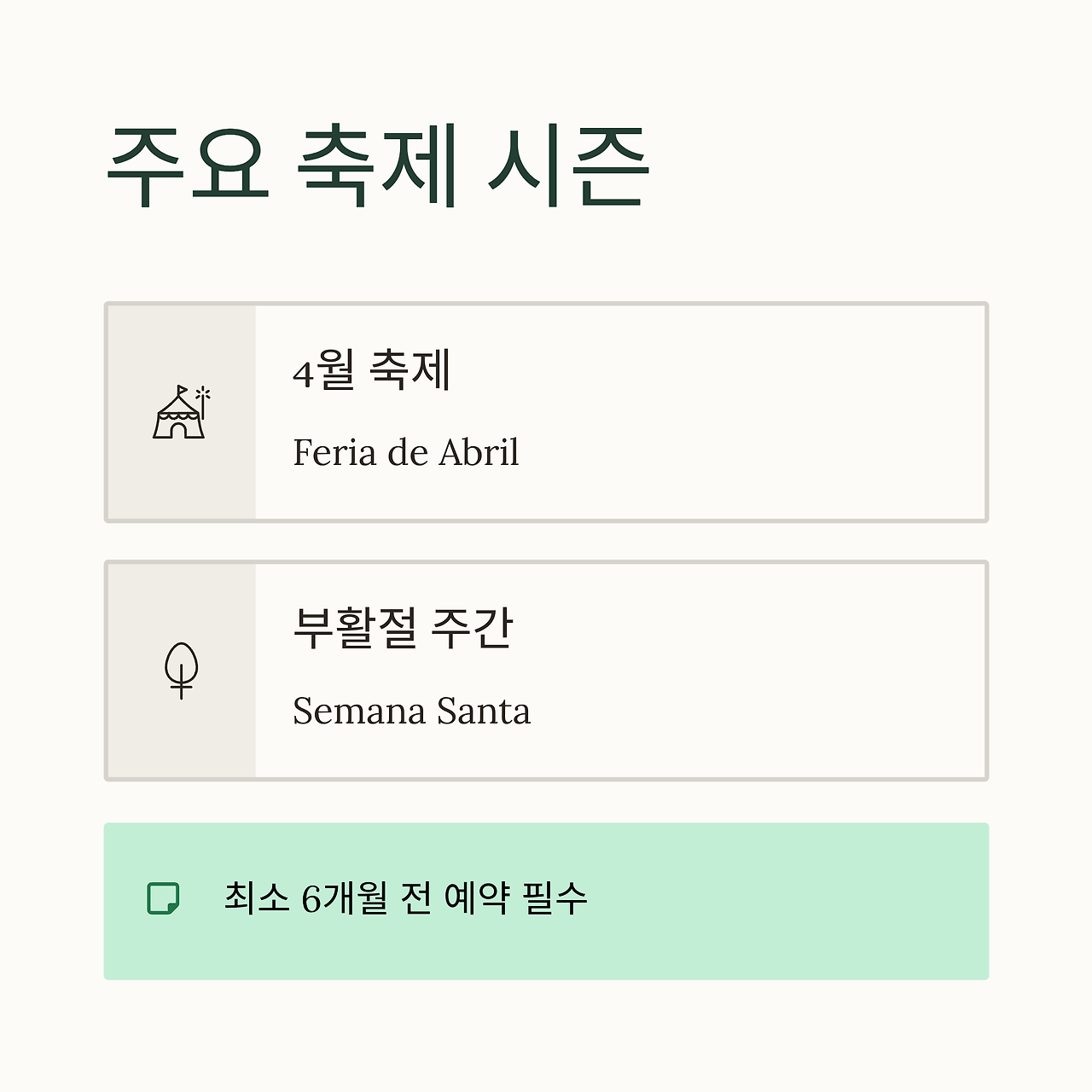The height and width of the screenshot is (1092, 1092).
Task: Click empty right side of green banner
Action: tap(810, 901)
